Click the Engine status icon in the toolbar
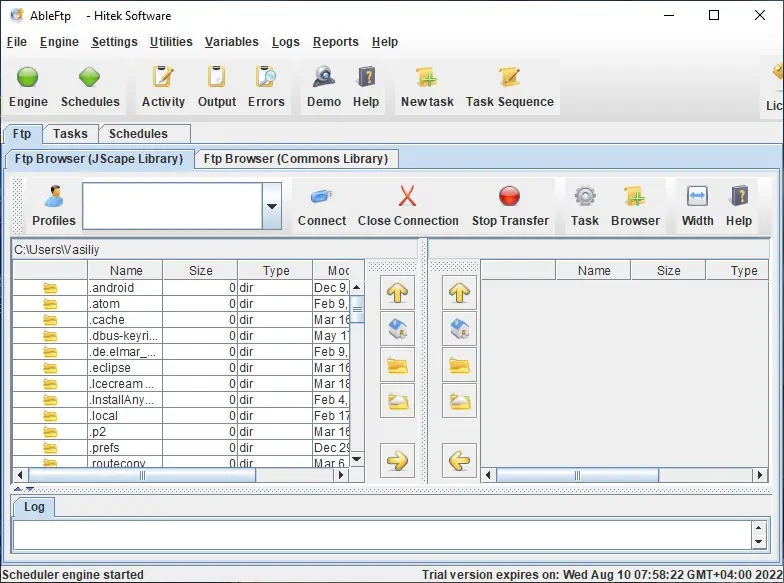The height and width of the screenshot is (583, 784). (28, 78)
